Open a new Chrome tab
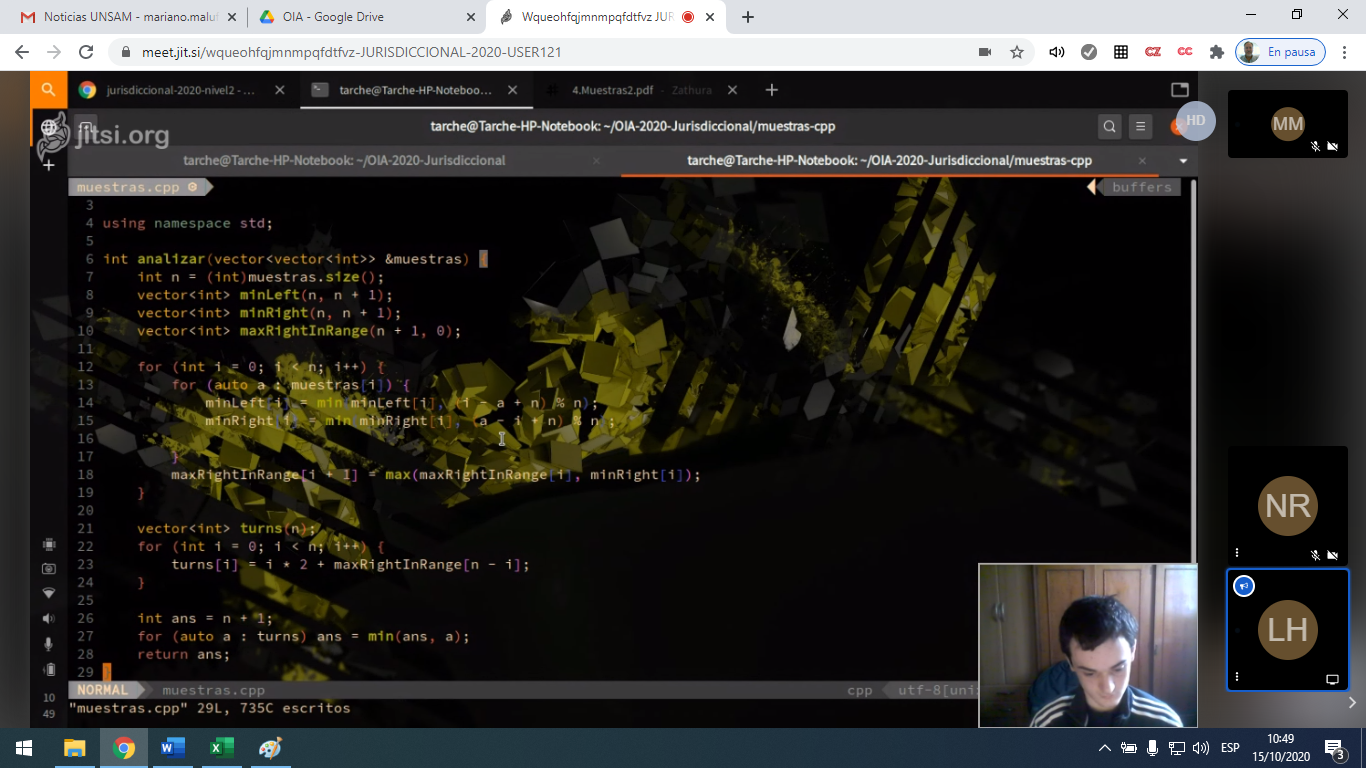Viewport: 1366px width, 768px height. [x=748, y=17]
